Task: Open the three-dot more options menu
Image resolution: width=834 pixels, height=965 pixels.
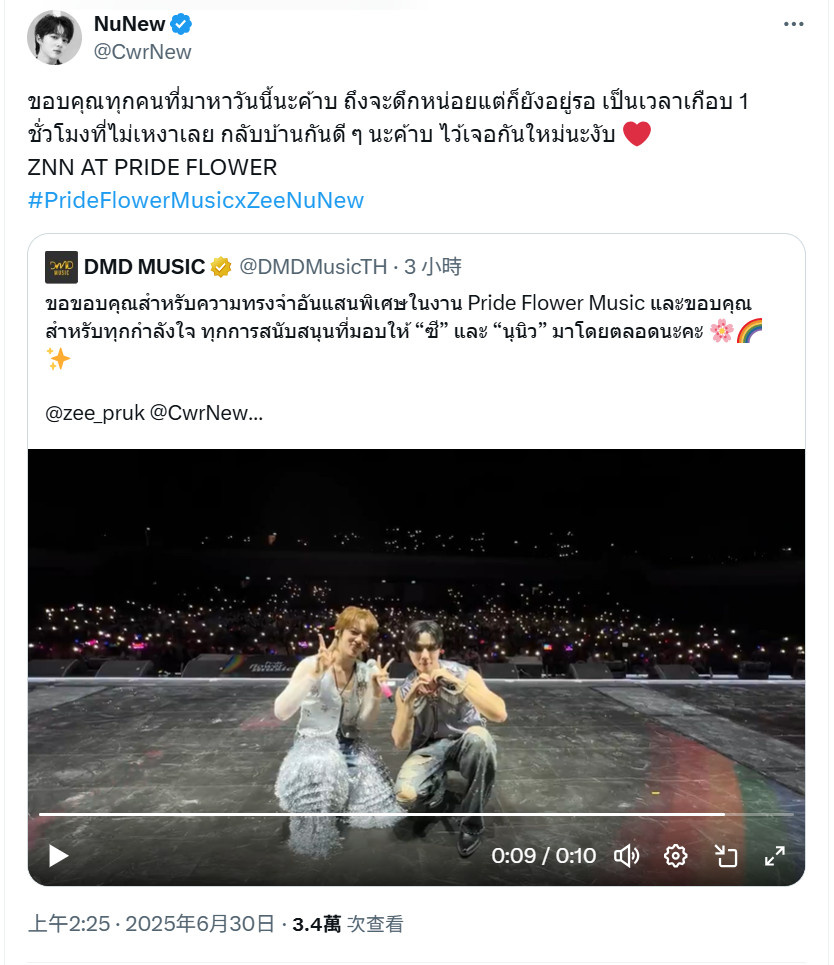Action: tap(793, 24)
